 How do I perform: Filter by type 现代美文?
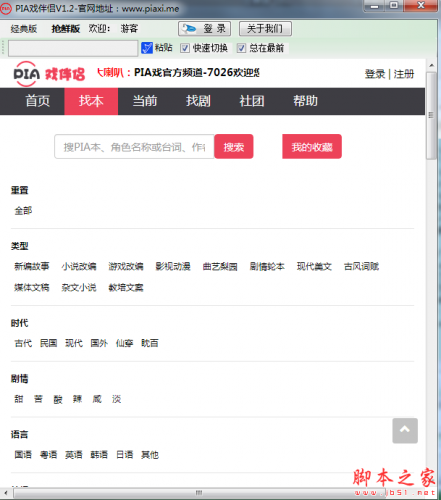[x=314, y=266]
